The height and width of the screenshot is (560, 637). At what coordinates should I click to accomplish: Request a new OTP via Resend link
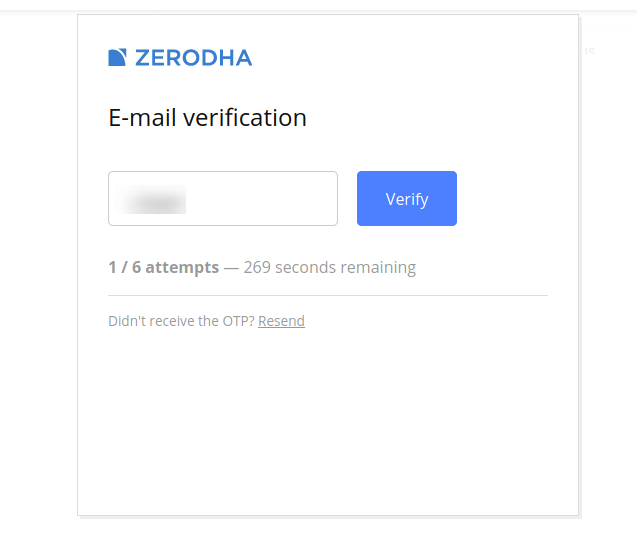click(281, 321)
